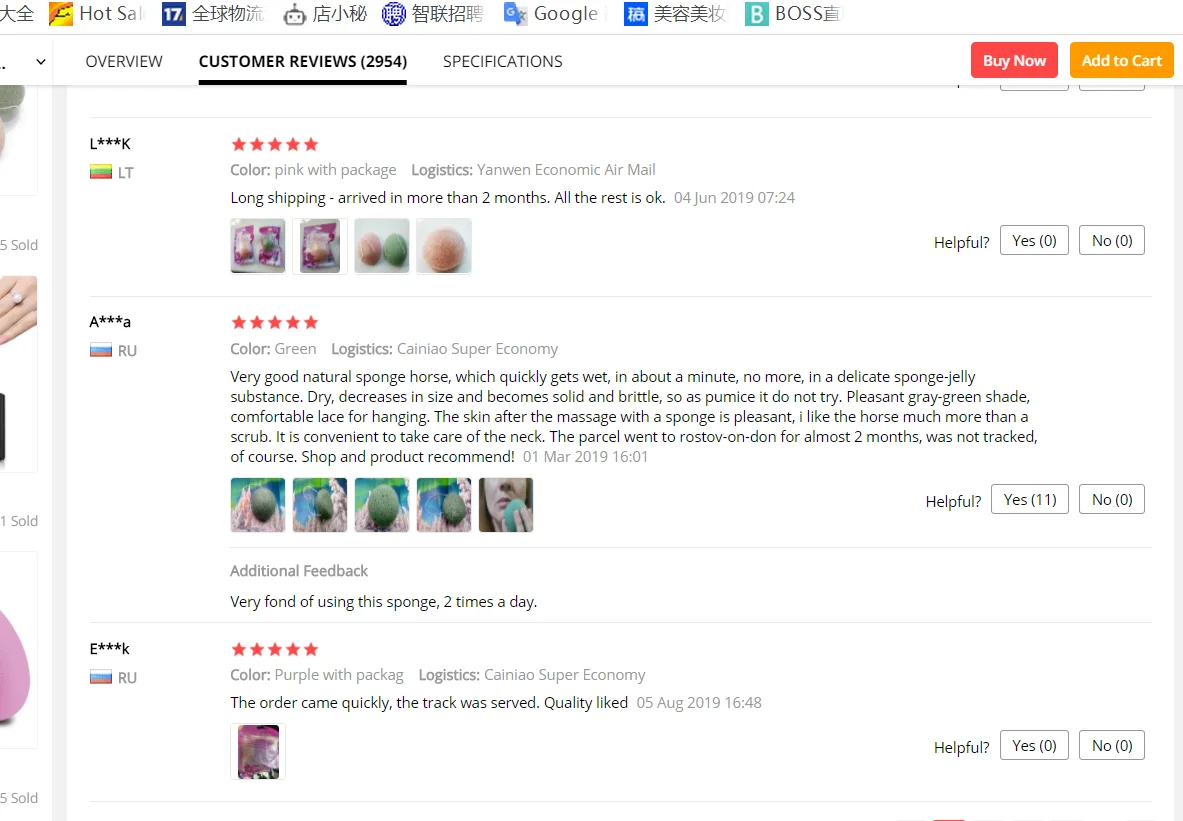The height and width of the screenshot is (821, 1183).
Task: Switch to the Specifications tab
Action: pos(502,61)
